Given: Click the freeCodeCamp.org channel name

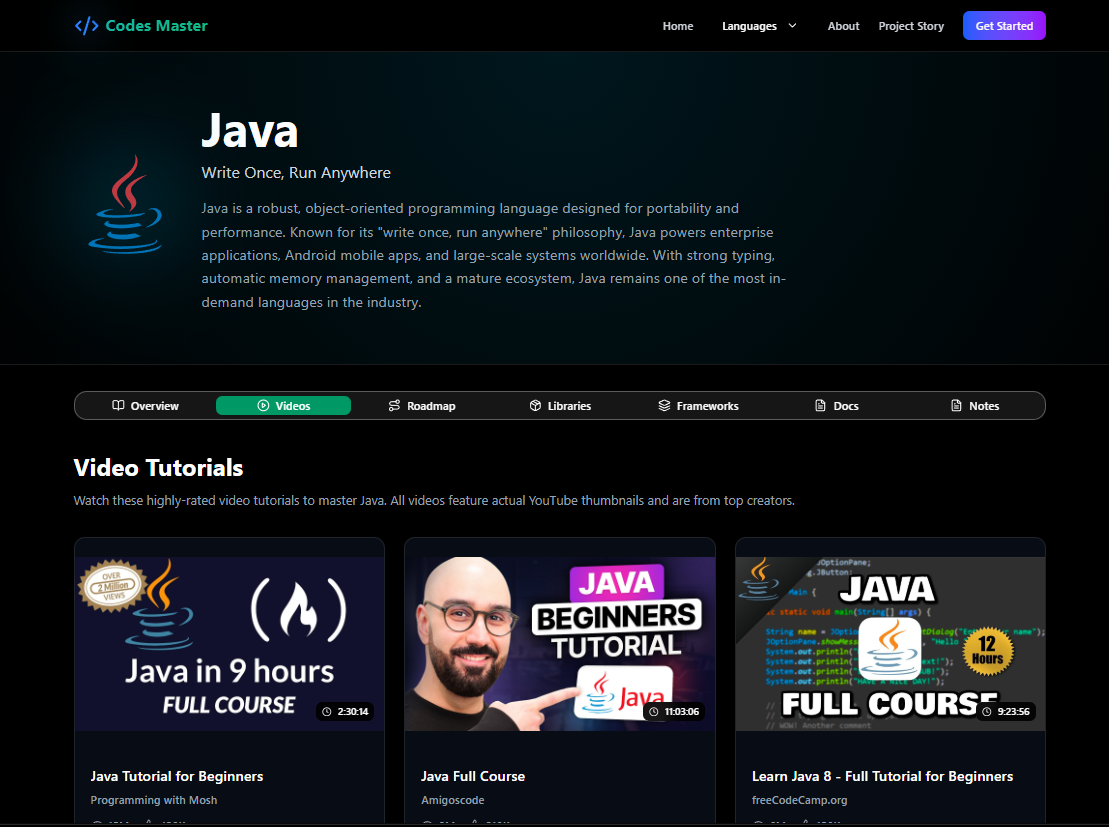Looking at the screenshot, I should (799, 800).
